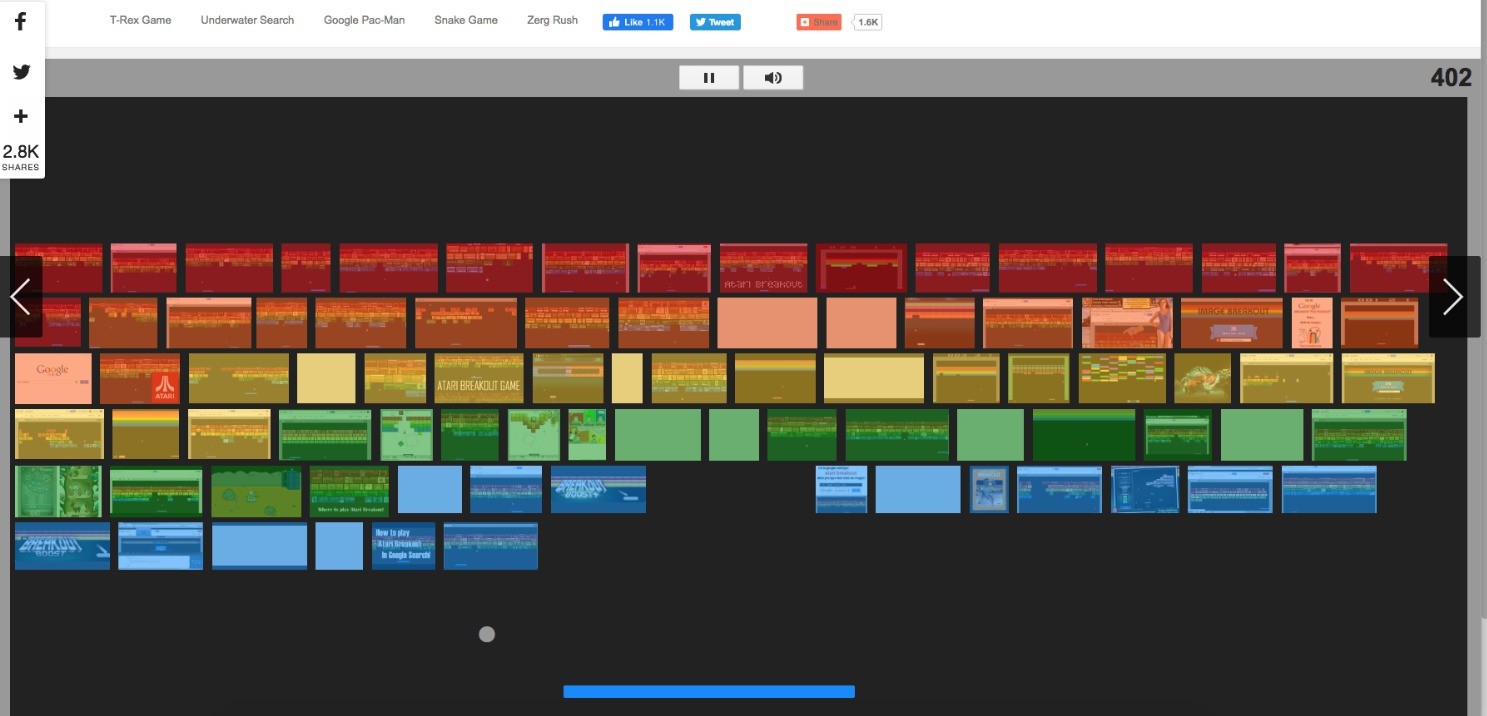Click the yellow brick with scattered multicolor blocks
The width and height of the screenshot is (1487, 716).
1122,378
